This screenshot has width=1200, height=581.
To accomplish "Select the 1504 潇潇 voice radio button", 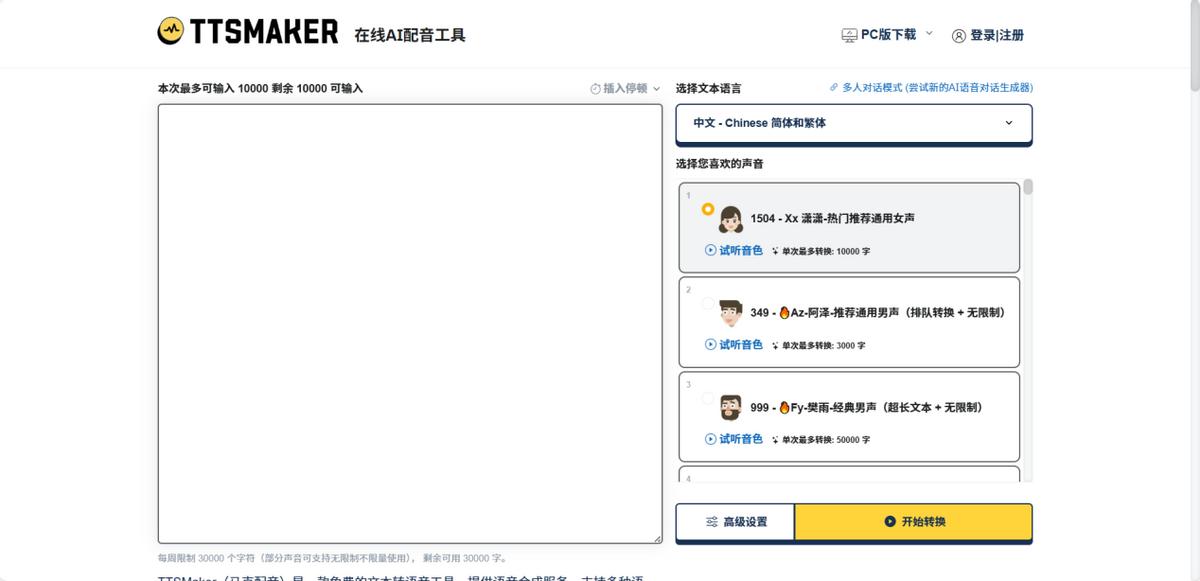I will click(708, 209).
